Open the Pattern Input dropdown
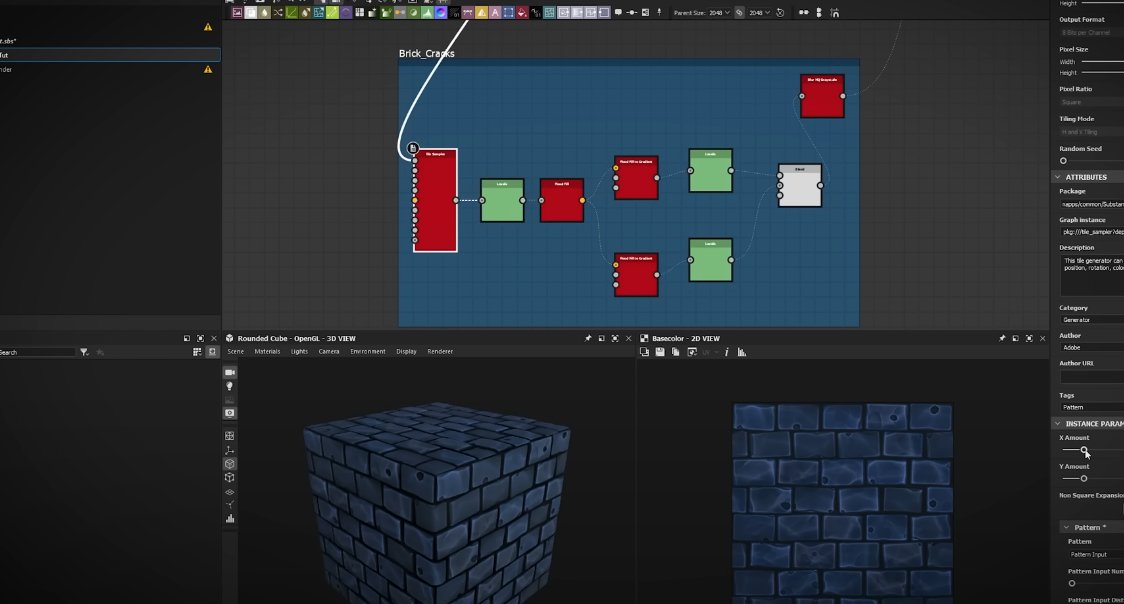Image resolution: width=1124 pixels, height=604 pixels. point(1096,555)
